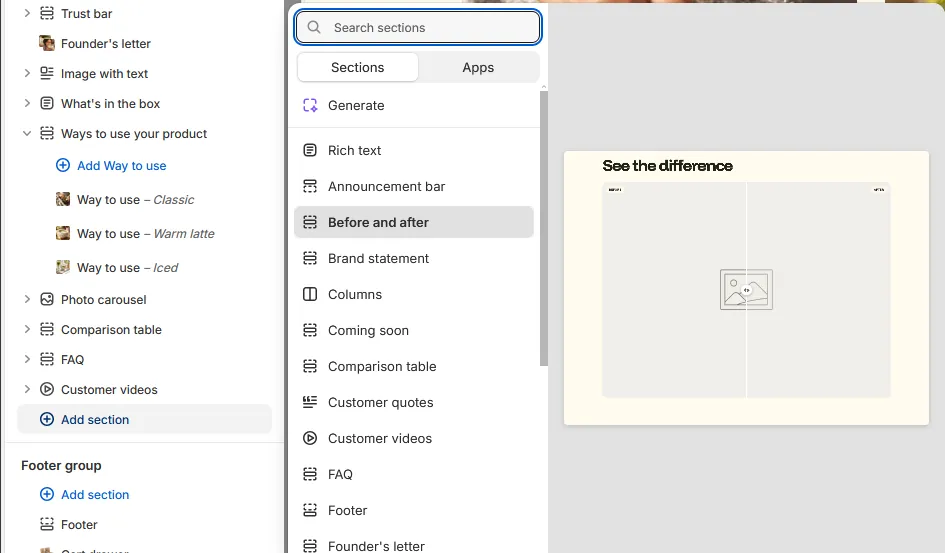The height and width of the screenshot is (553, 945).
Task: Expand the sidebar Comparison table section
Action: click(x=27, y=330)
